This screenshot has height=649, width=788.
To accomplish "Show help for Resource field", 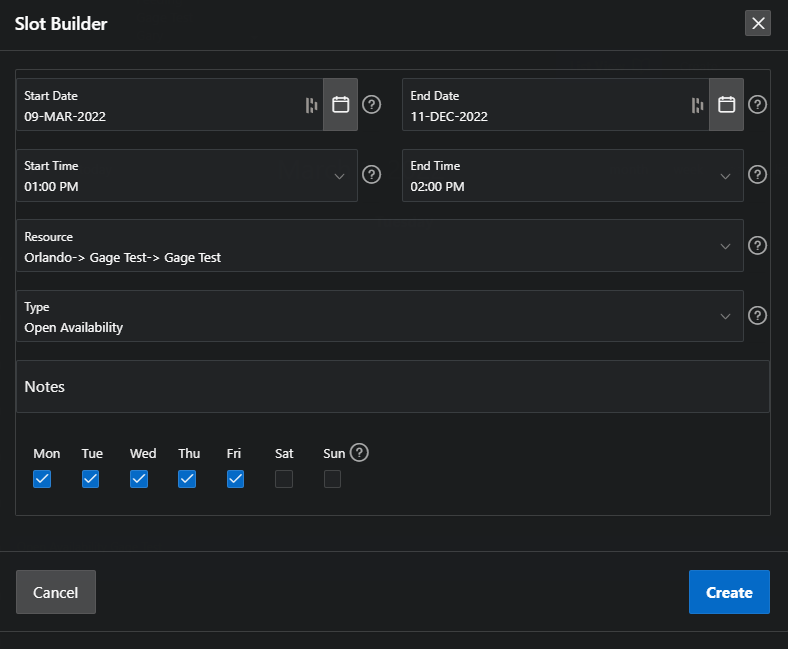I will coord(757,245).
